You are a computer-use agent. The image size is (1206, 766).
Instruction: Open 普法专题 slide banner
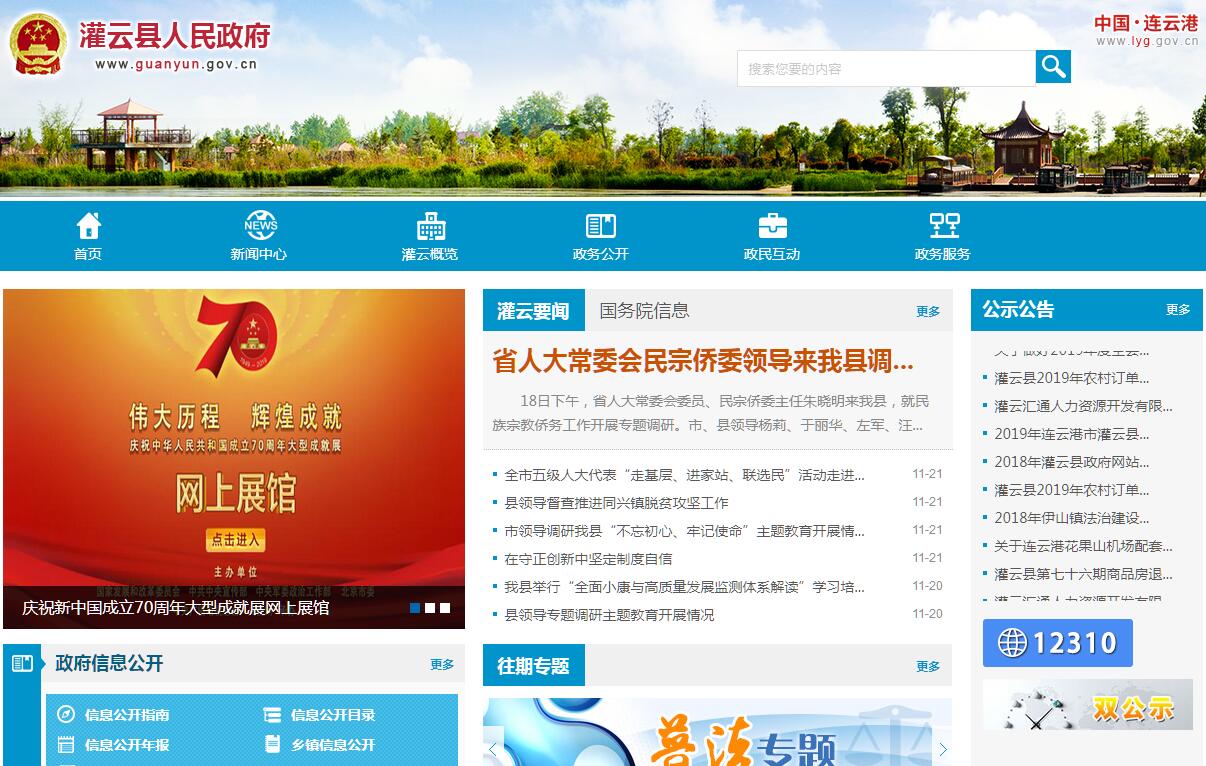(717, 732)
